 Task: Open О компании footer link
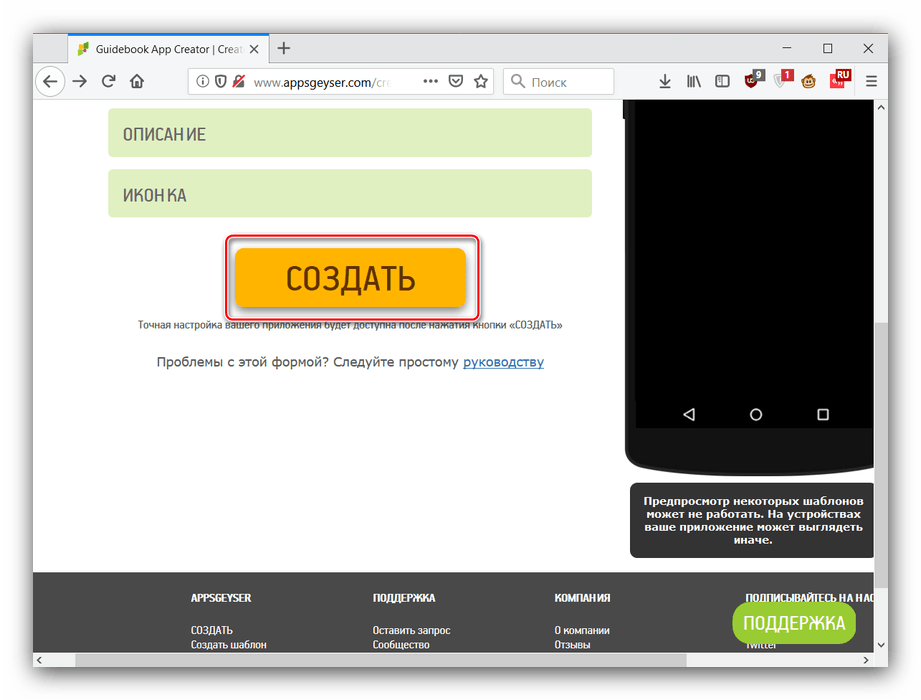pos(581,630)
